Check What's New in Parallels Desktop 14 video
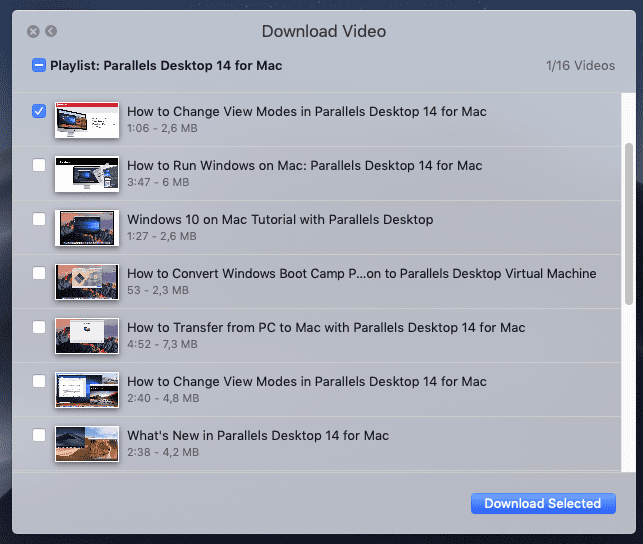This screenshot has width=643, height=544. 39,435
